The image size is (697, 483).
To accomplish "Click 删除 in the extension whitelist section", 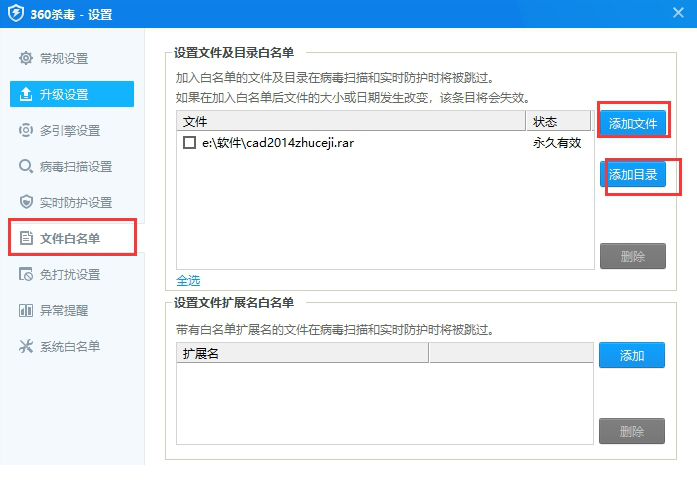I will 632,431.
